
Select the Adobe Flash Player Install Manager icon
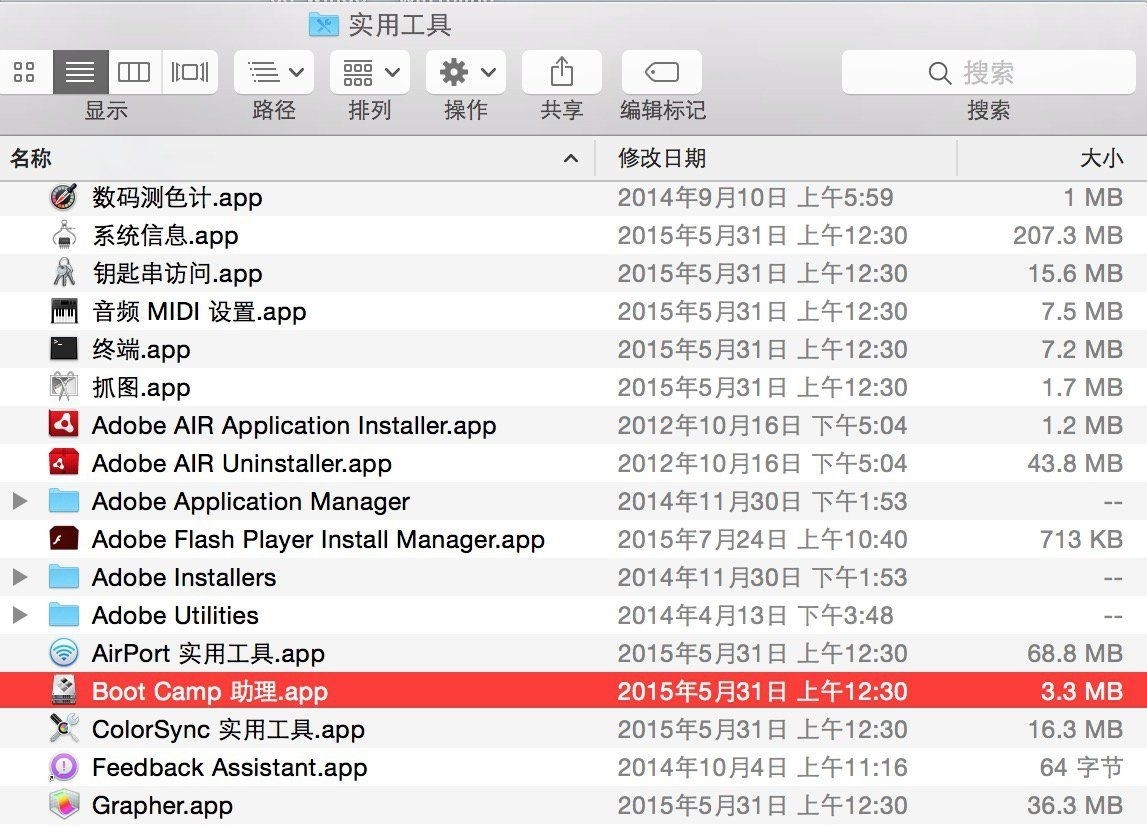64,539
